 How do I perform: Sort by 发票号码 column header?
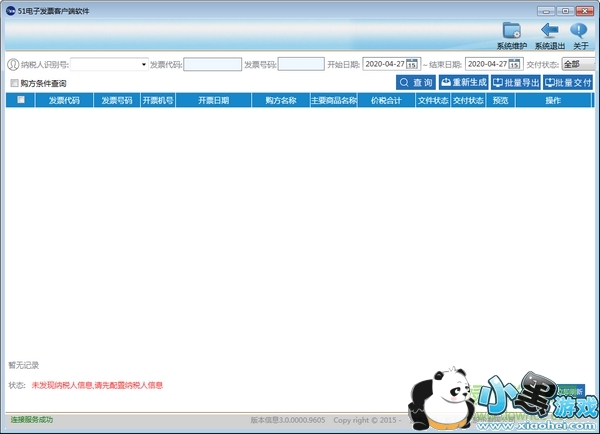tap(117, 100)
